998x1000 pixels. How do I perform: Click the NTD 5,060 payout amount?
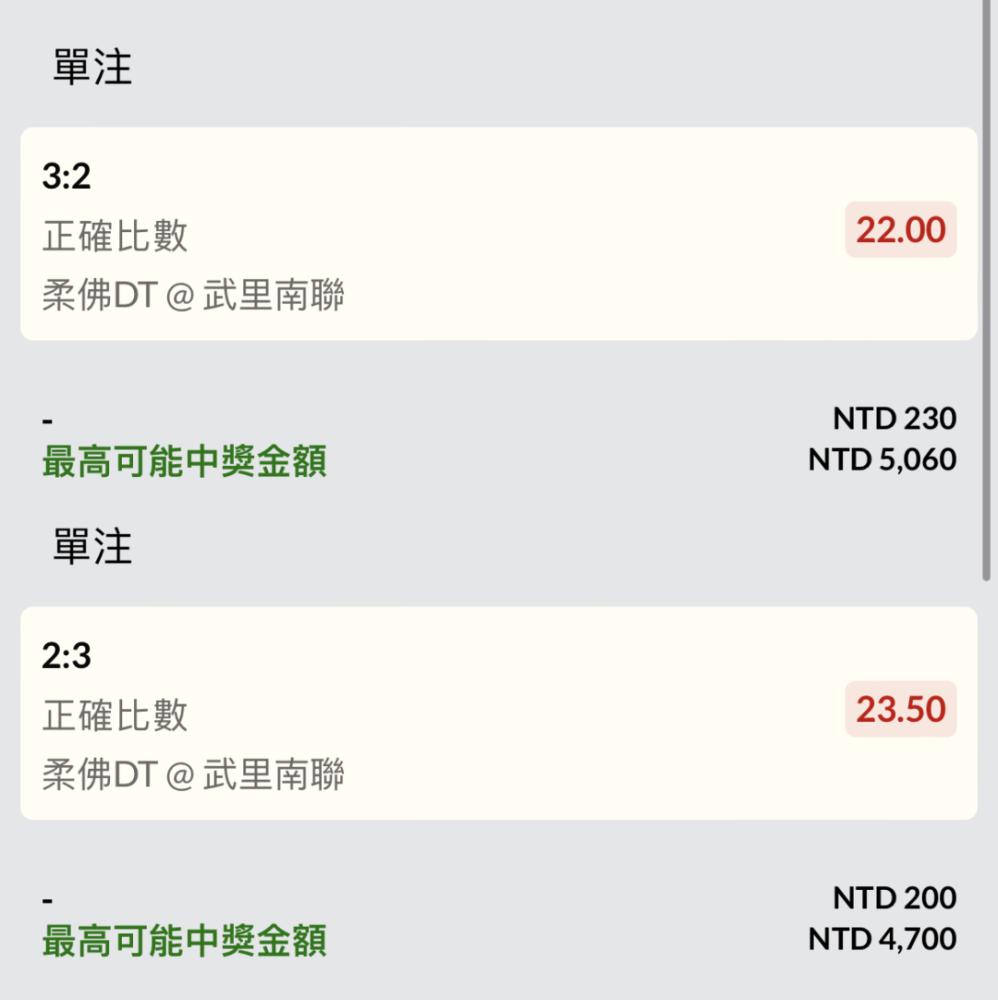[x=882, y=459]
